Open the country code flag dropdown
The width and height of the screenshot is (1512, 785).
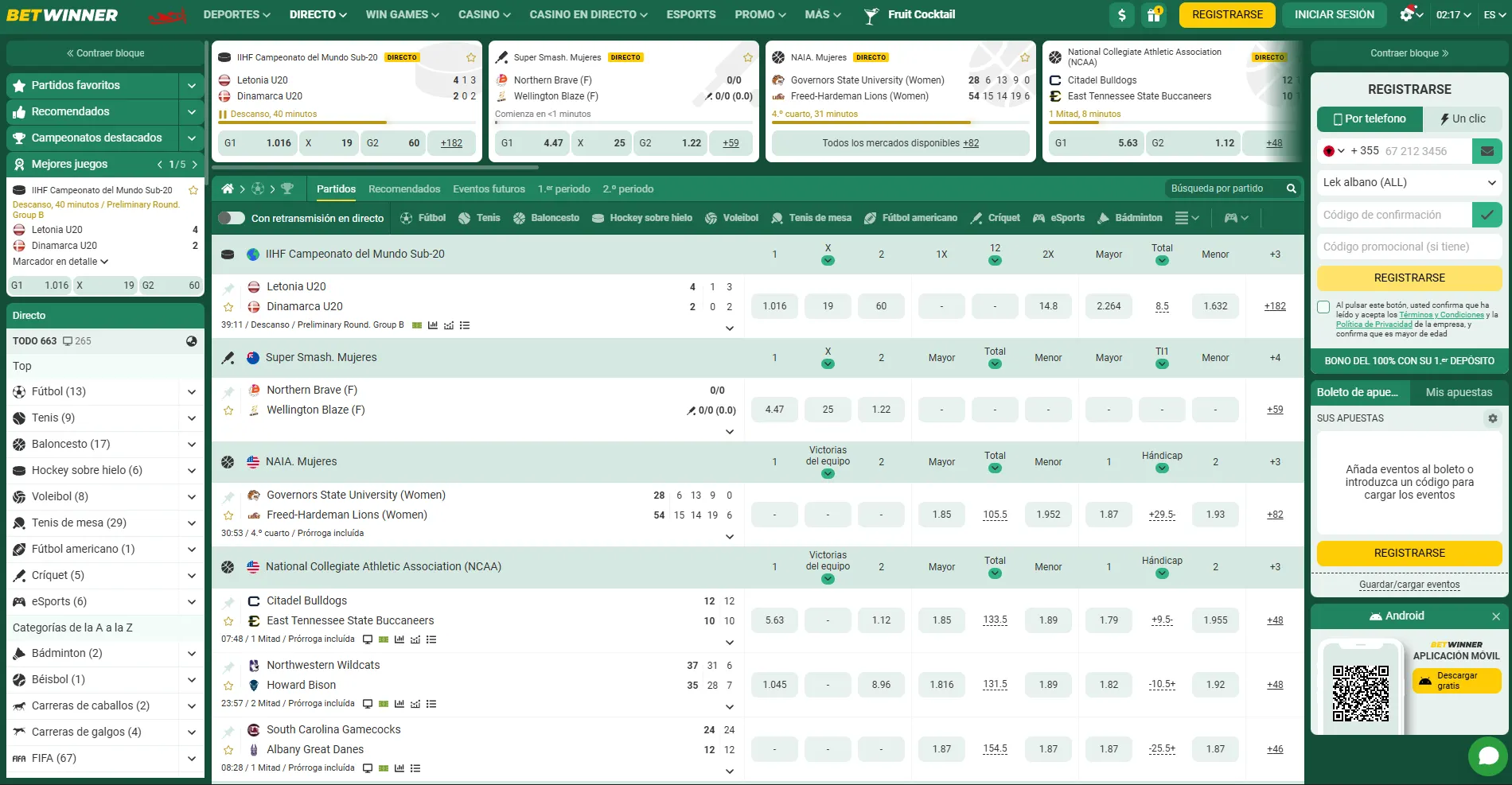tap(1335, 151)
